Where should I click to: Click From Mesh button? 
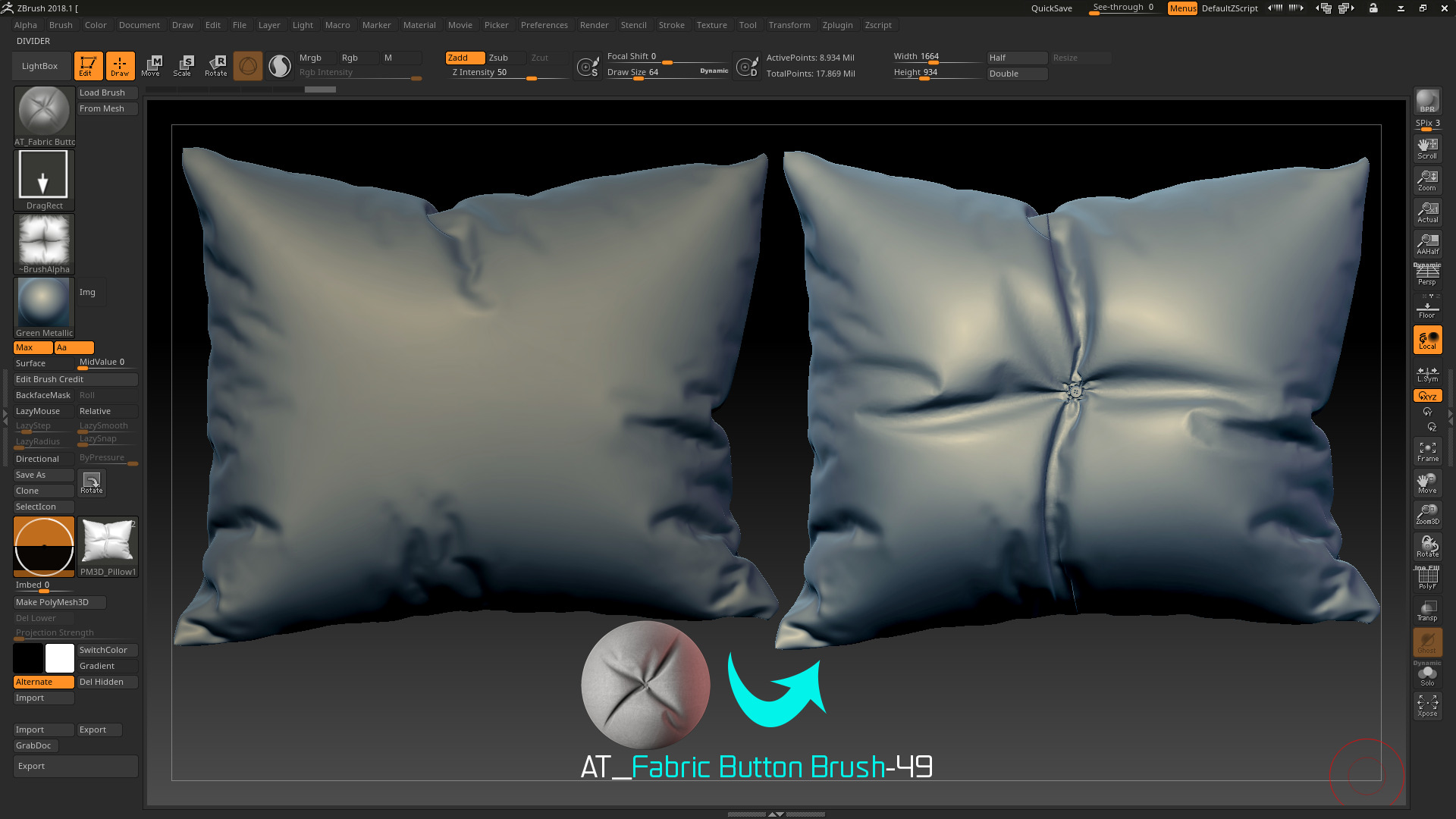pos(108,108)
